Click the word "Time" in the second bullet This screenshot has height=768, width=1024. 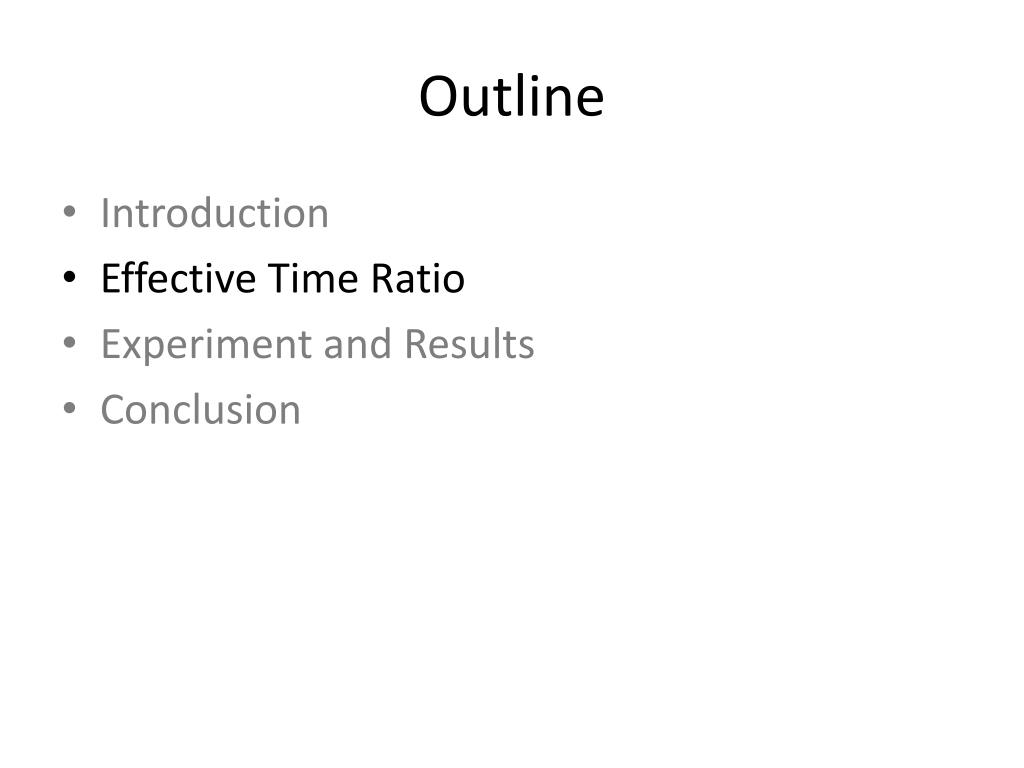pyautogui.click(x=313, y=278)
